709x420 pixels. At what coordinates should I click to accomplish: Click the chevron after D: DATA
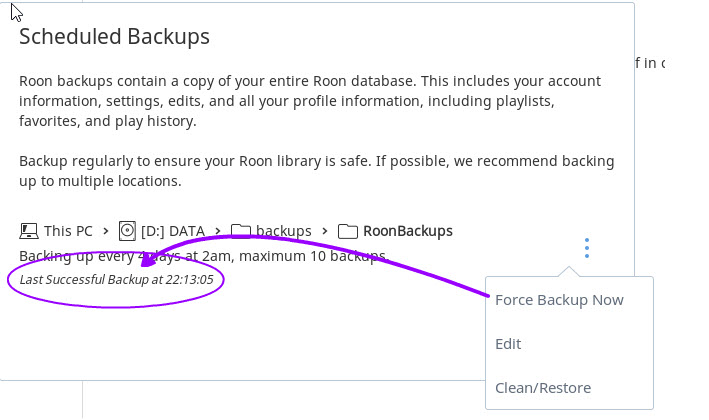218,231
